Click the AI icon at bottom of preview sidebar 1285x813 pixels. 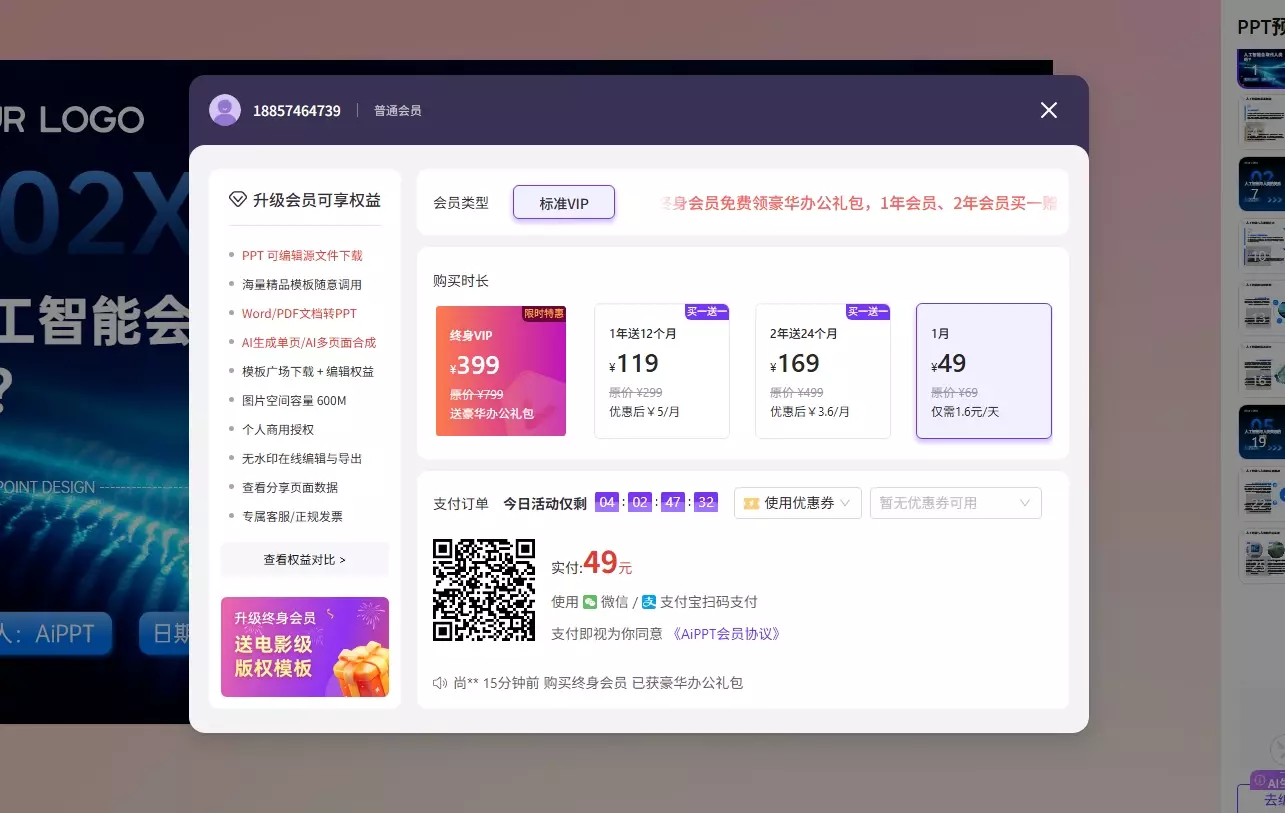point(1260,779)
